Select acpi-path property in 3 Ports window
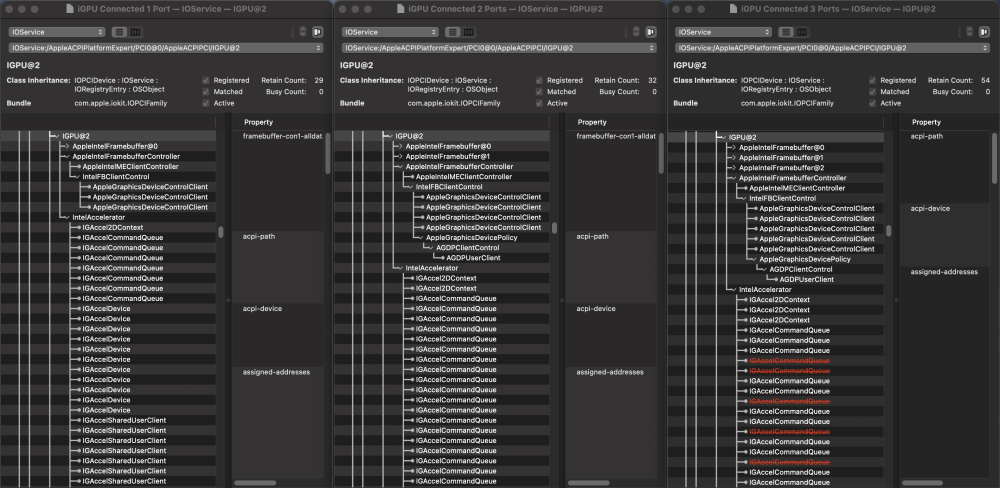The width and height of the screenshot is (1000, 488). (x=927, y=137)
